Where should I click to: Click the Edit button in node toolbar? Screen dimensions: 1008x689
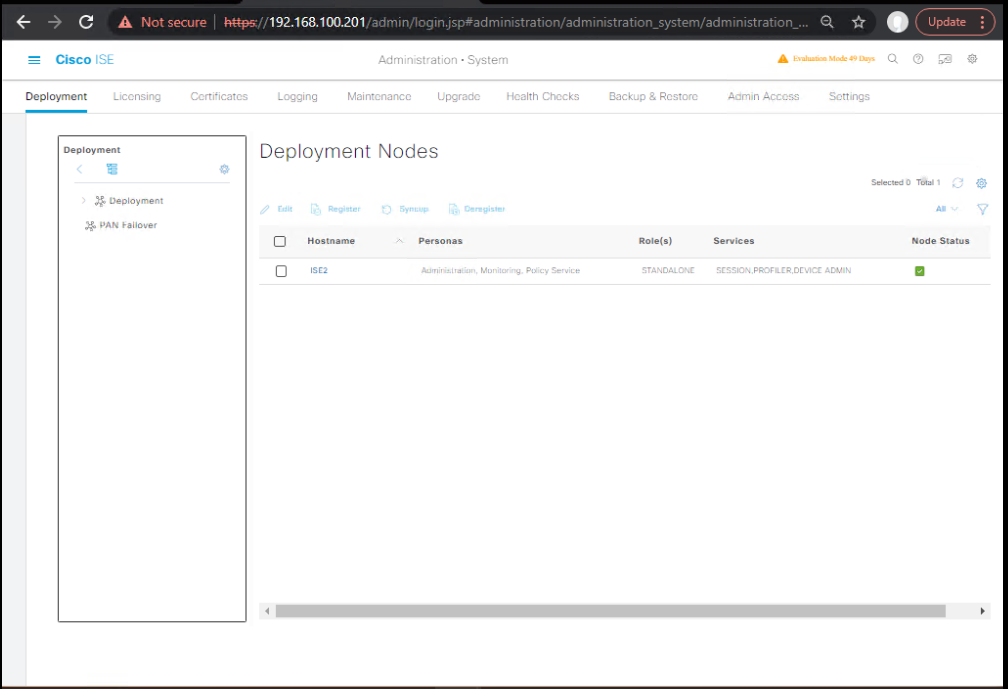[x=277, y=209]
